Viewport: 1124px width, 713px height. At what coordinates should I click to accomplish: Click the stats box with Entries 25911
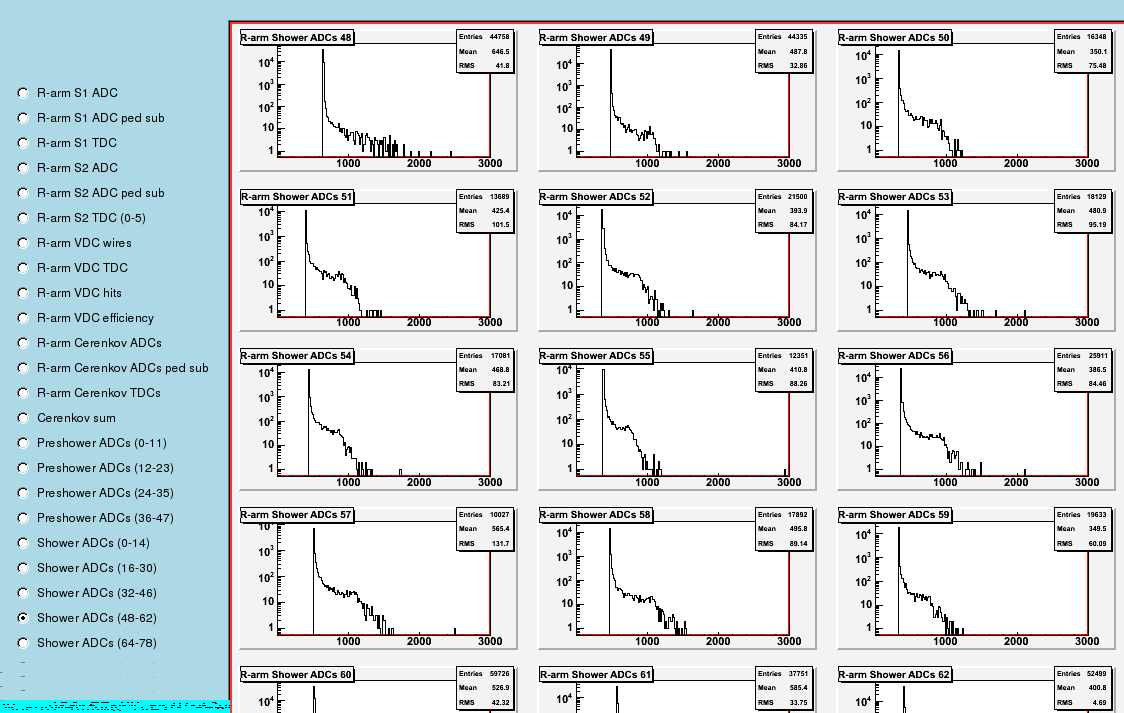(1083, 369)
